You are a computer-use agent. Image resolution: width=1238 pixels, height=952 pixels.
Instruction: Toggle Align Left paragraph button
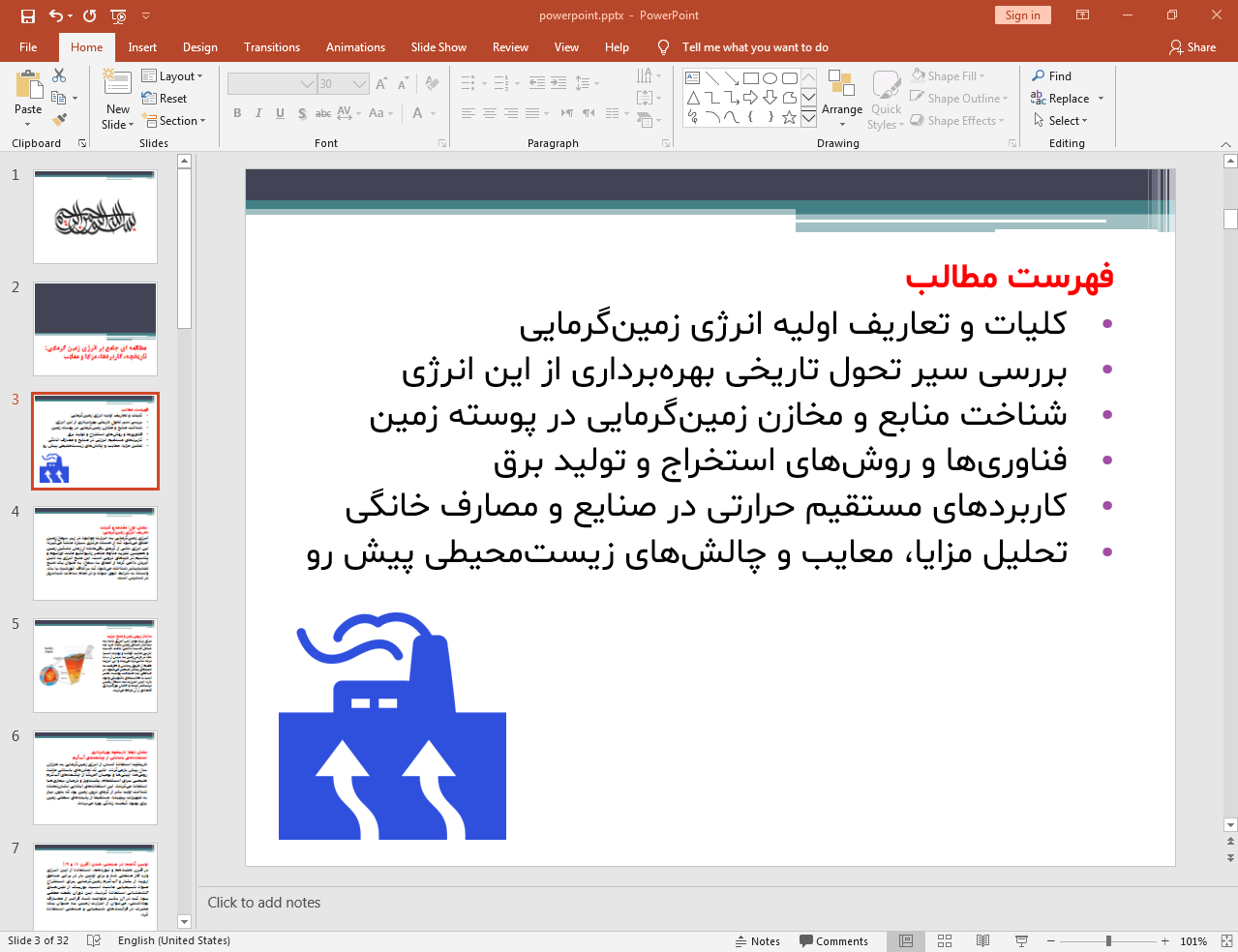468,113
